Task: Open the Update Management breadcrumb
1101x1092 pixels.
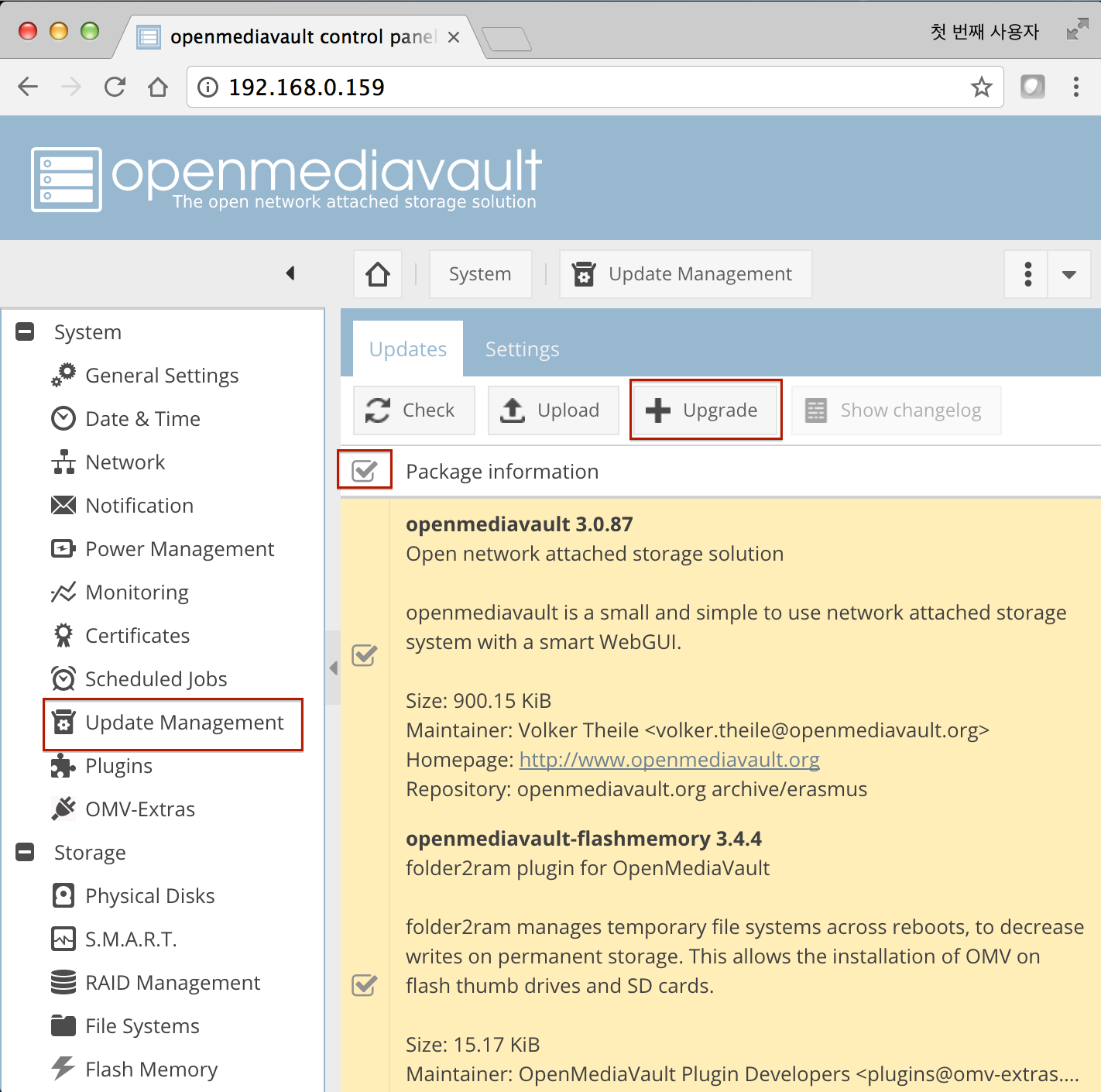Action: [686, 274]
